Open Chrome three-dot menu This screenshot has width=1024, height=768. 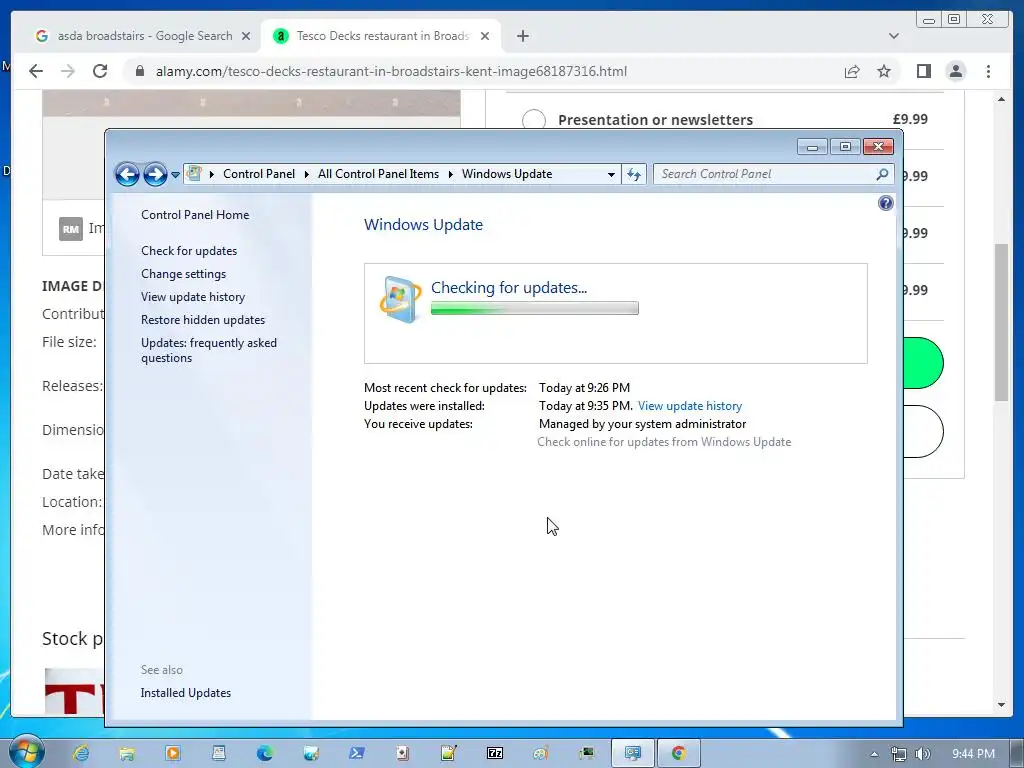(988, 71)
